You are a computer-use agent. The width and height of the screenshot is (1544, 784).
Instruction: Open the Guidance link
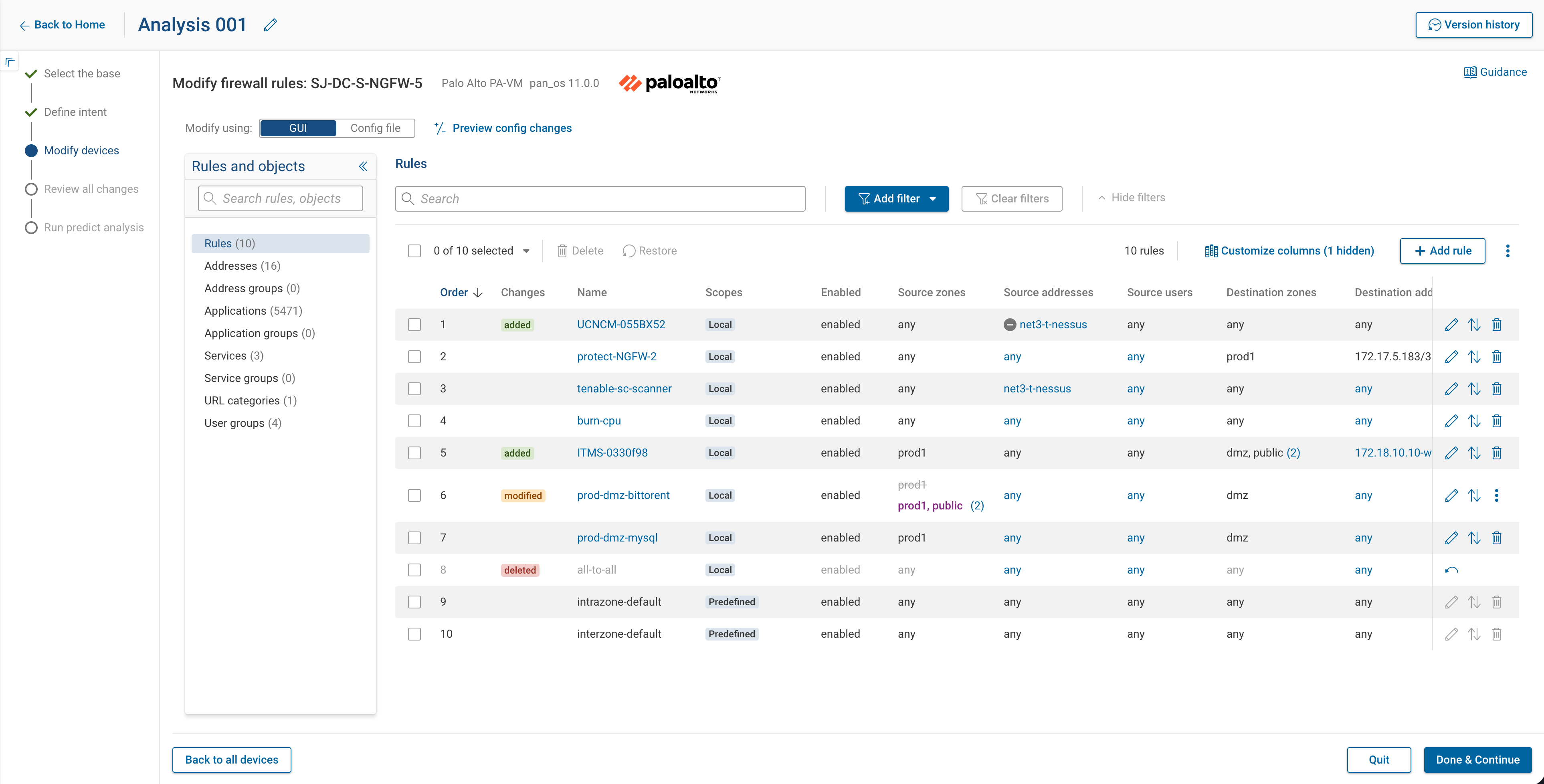pyautogui.click(x=1495, y=72)
